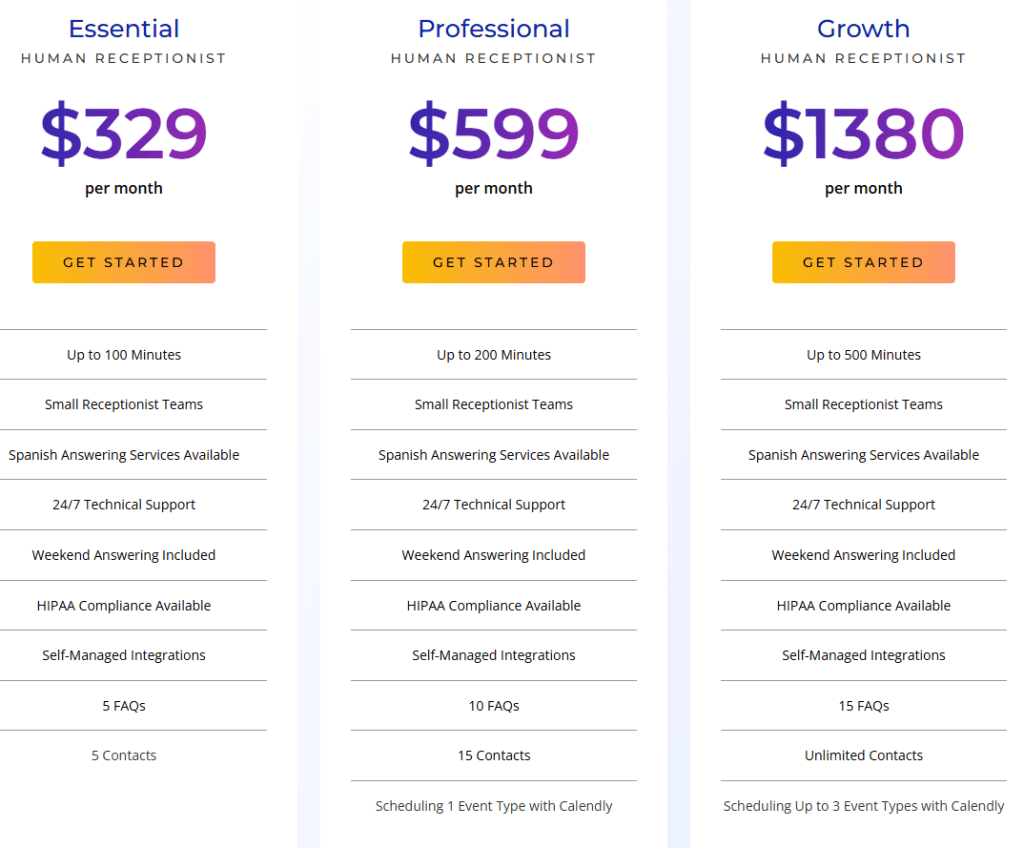Select 'Up to 500 Minutes' in Growth column
Viewport: 1024px width, 848px height.
click(863, 354)
